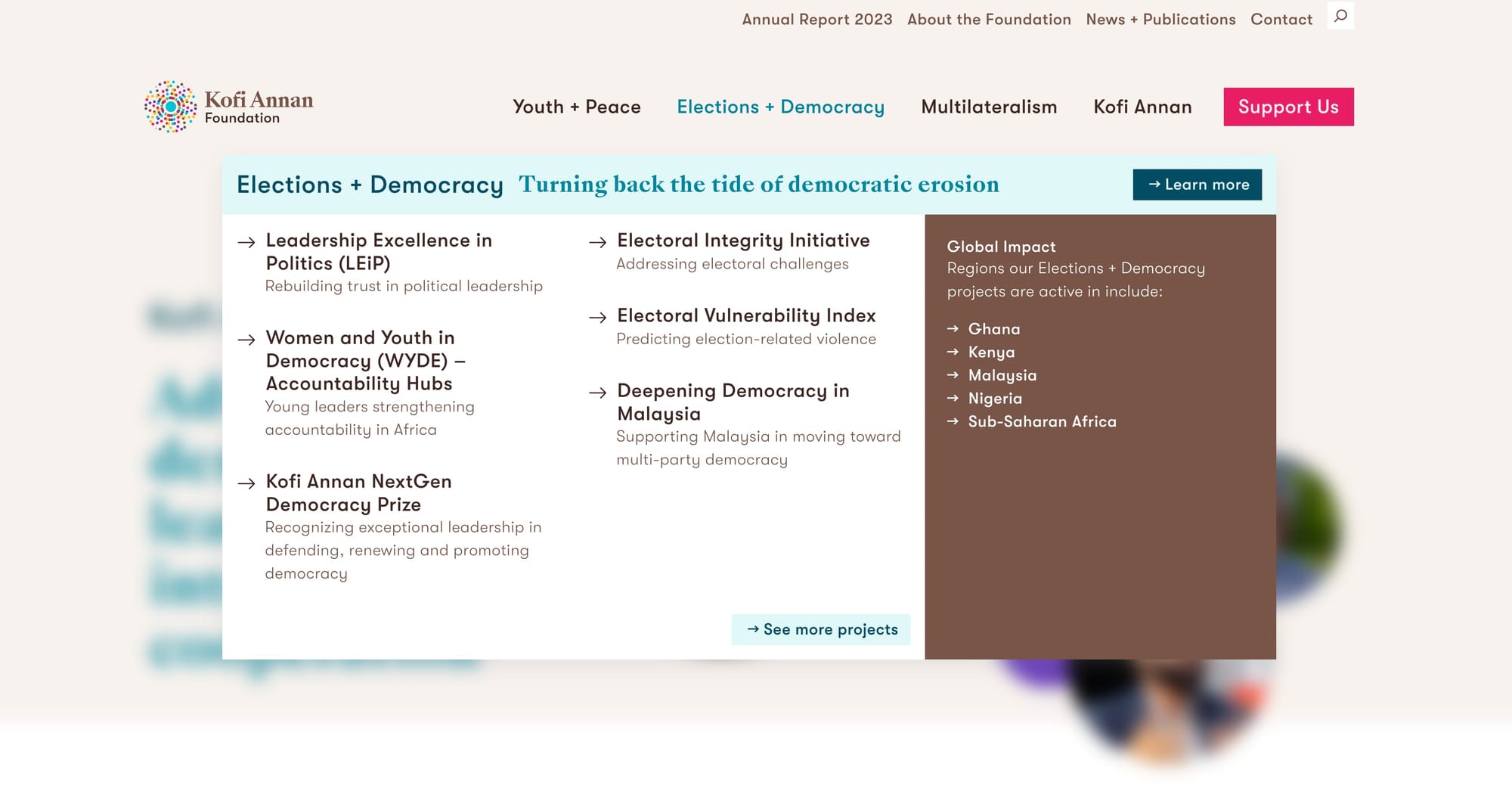
Task: Click the arrow icon next to Sub-Saharan Africa
Action: (x=953, y=421)
